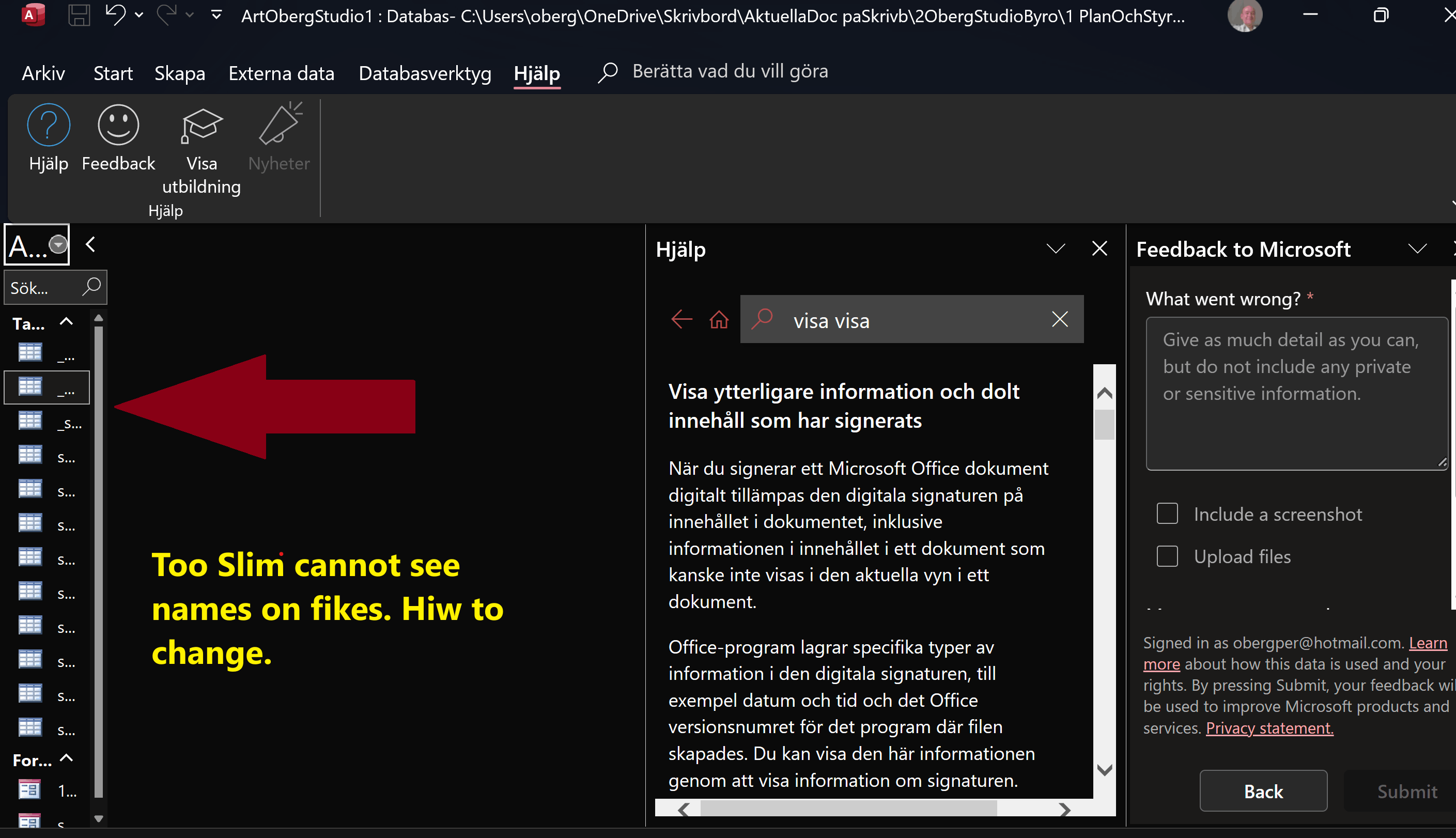
Task: Switch to the Skapa ribbon tab
Action: [x=180, y=73]
